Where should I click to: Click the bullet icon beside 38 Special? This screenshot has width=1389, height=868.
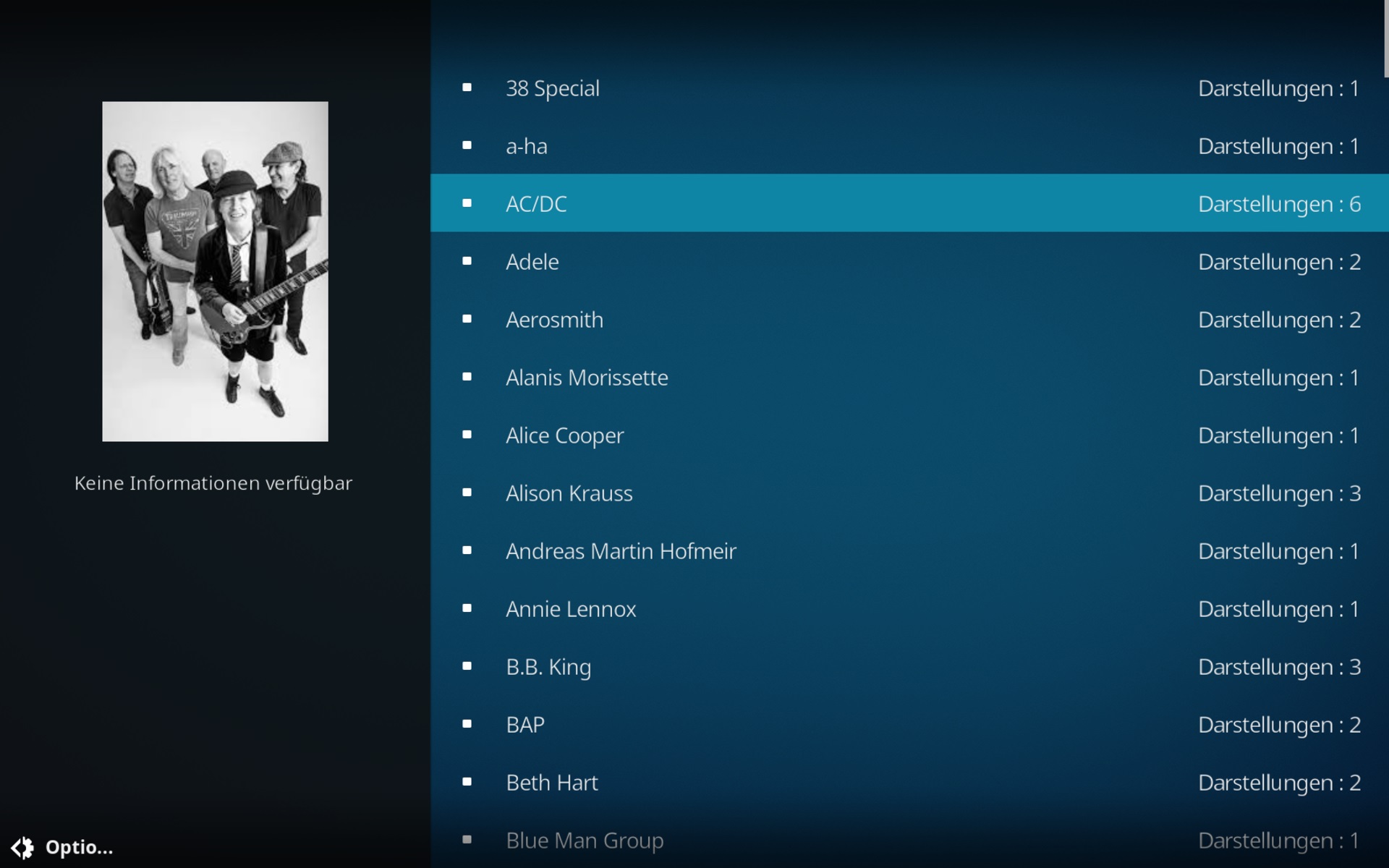click(467, 88)
